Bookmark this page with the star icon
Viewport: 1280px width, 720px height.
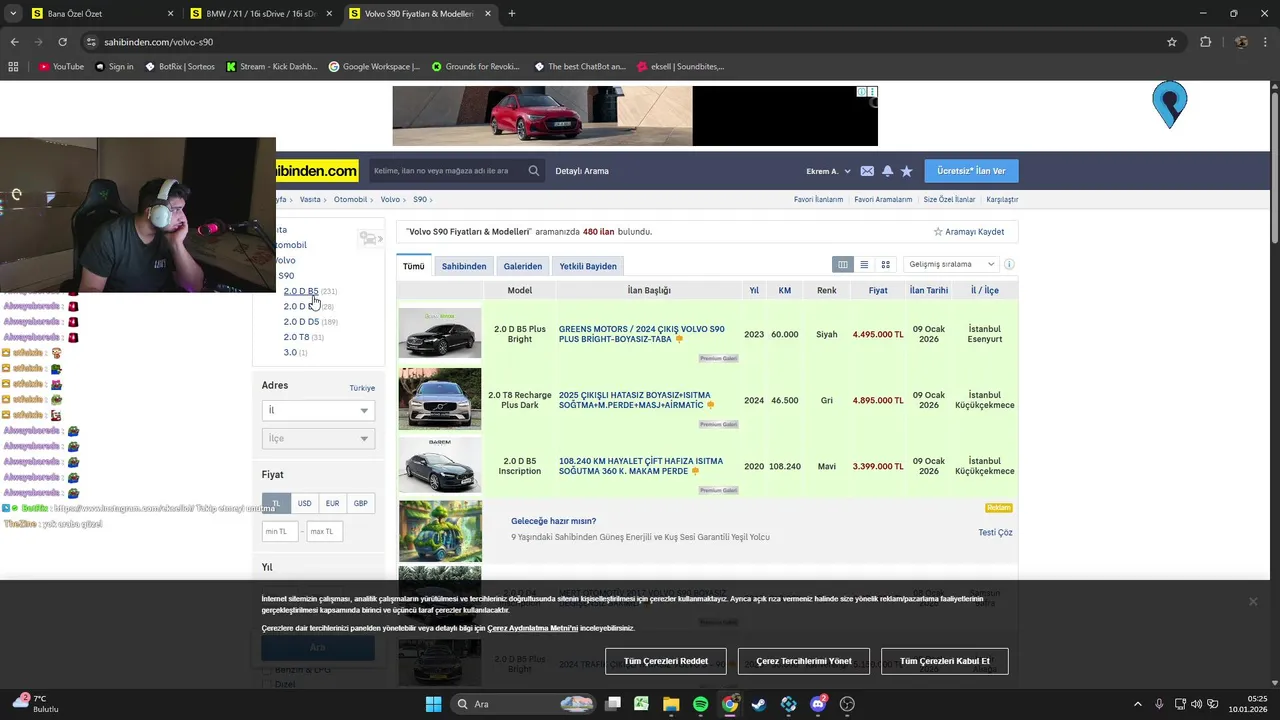(1172, 42)
